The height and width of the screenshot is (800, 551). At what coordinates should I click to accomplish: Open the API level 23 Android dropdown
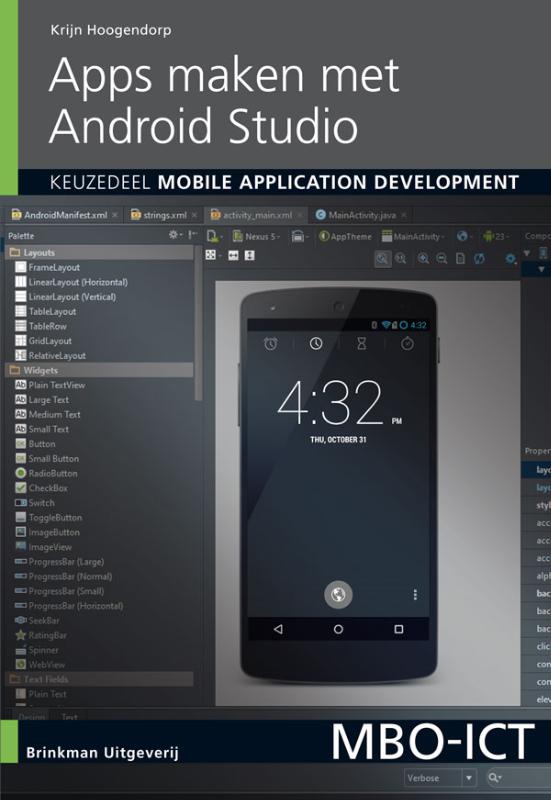click(496, 236)
